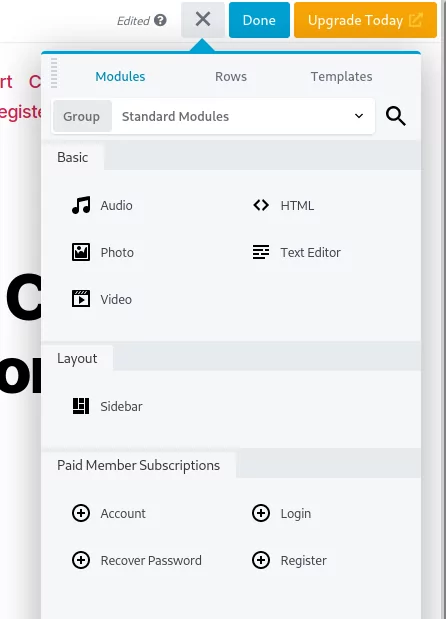Screen dimensions: 446x619
Task: Add the Account module plus icon
Action: click(81, 513)
